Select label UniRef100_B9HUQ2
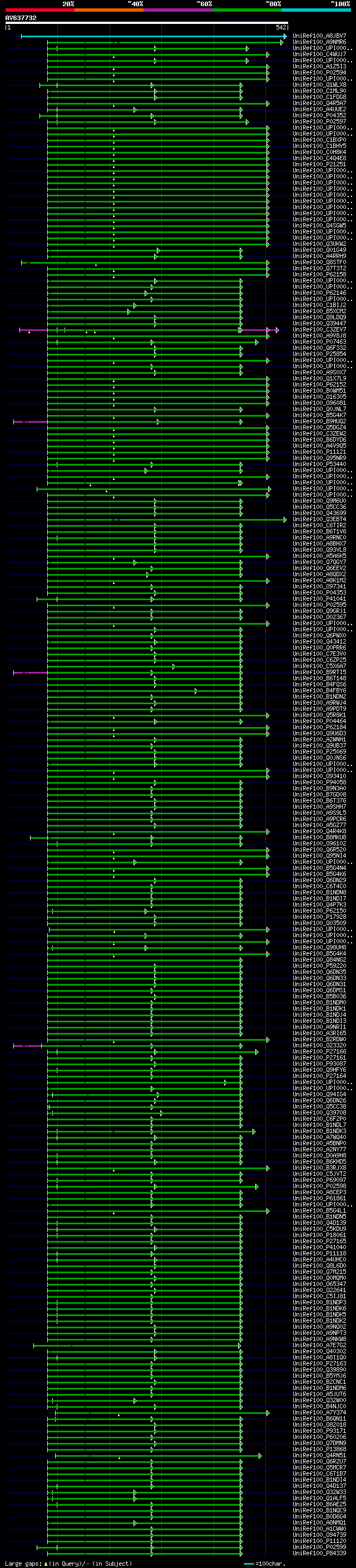Screen dimensions: 356x1568 tap(319, 421)
